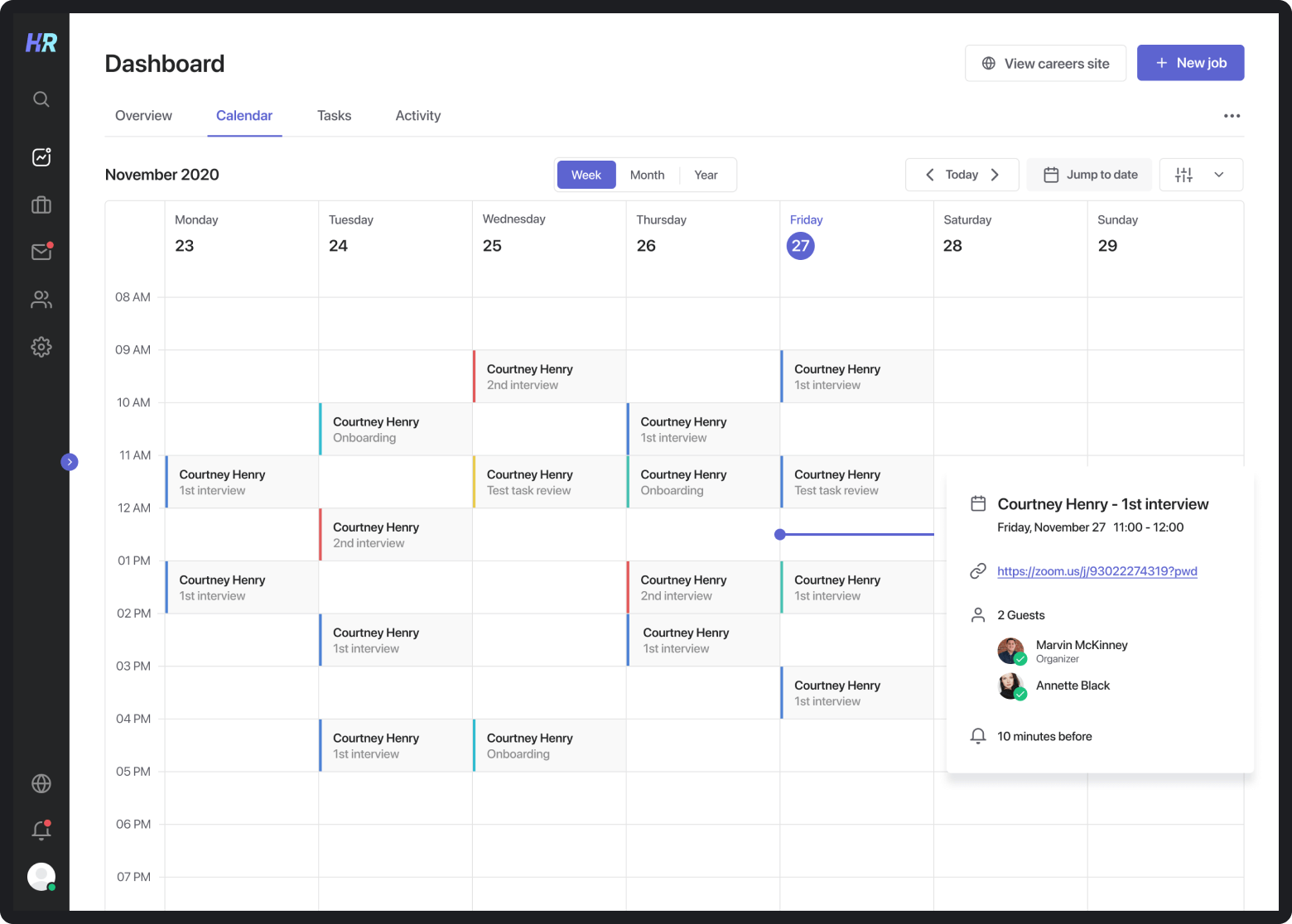Click the November 2020 heading

click(162, 175)
